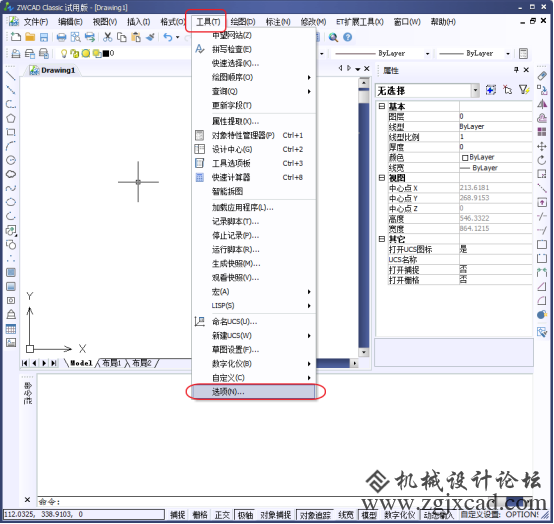Choose 草图设置(F)... menu entry
This screenshot has width=554, height=524.
(x=254, y=350)
